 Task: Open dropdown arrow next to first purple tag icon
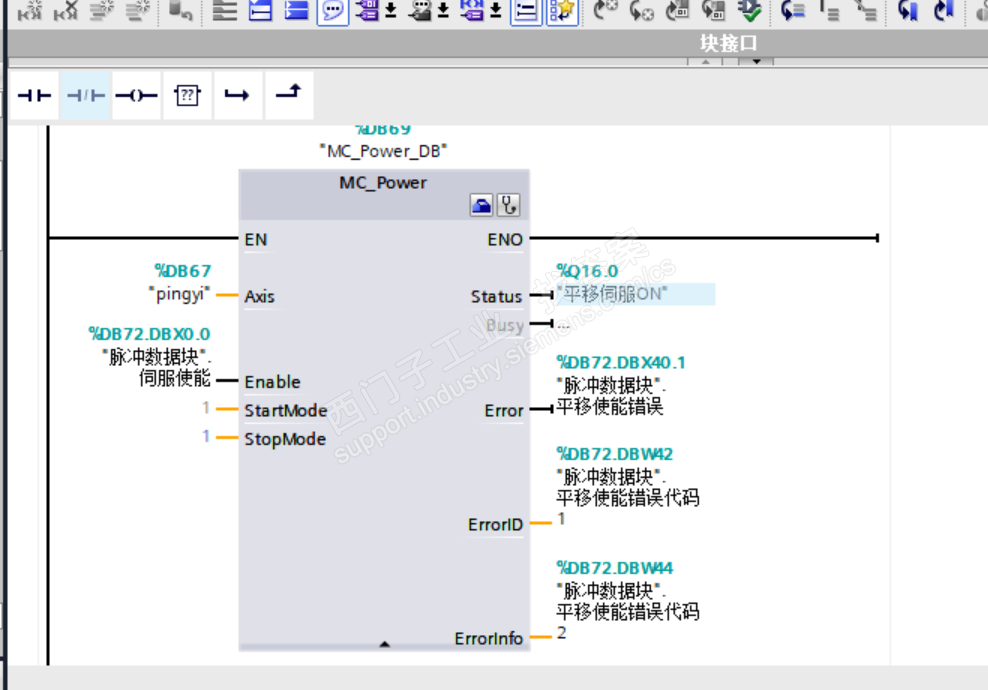point(391,11)
